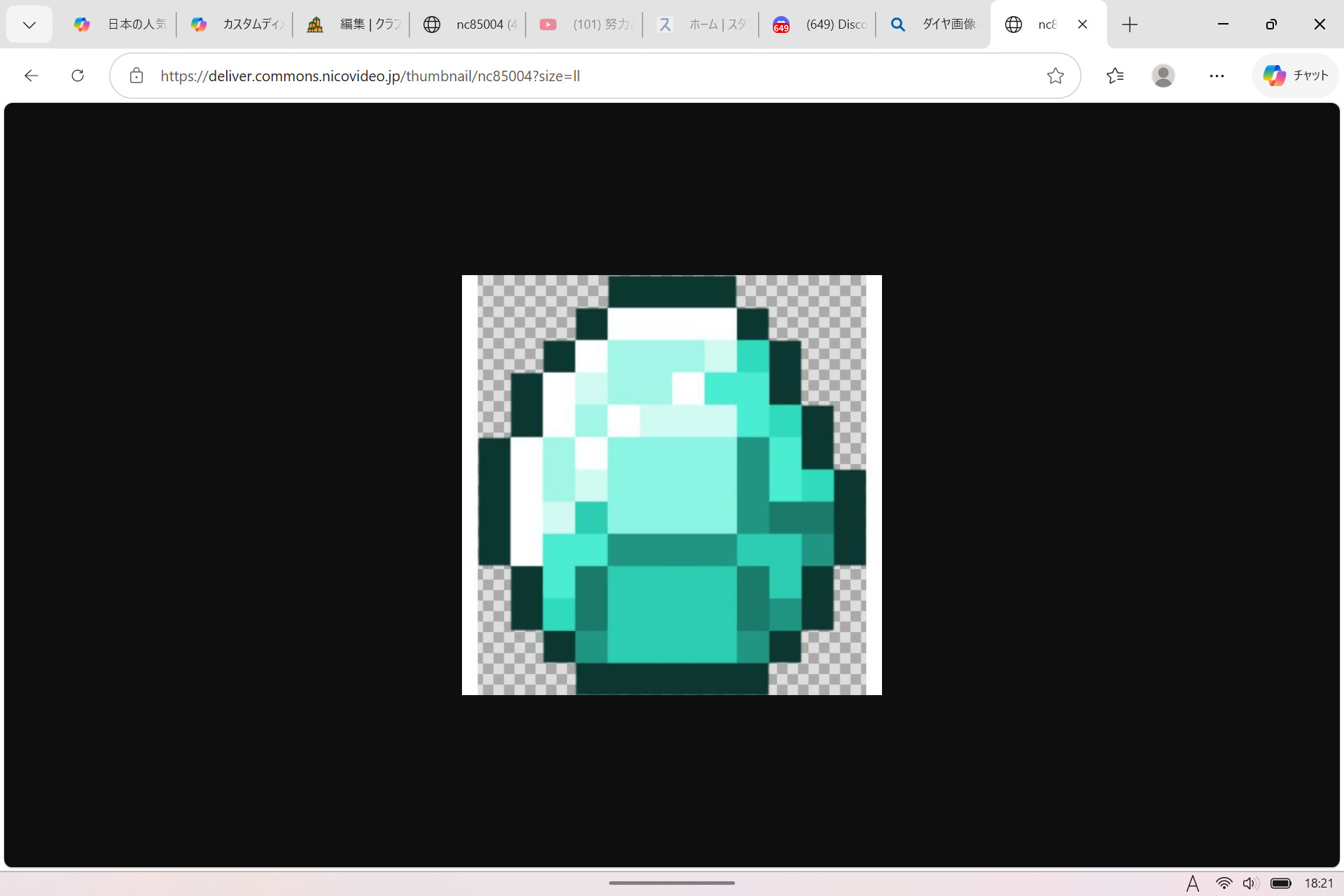The image size is (1344, 896).
Task: Minimize the browser window
Action: 1223,24
